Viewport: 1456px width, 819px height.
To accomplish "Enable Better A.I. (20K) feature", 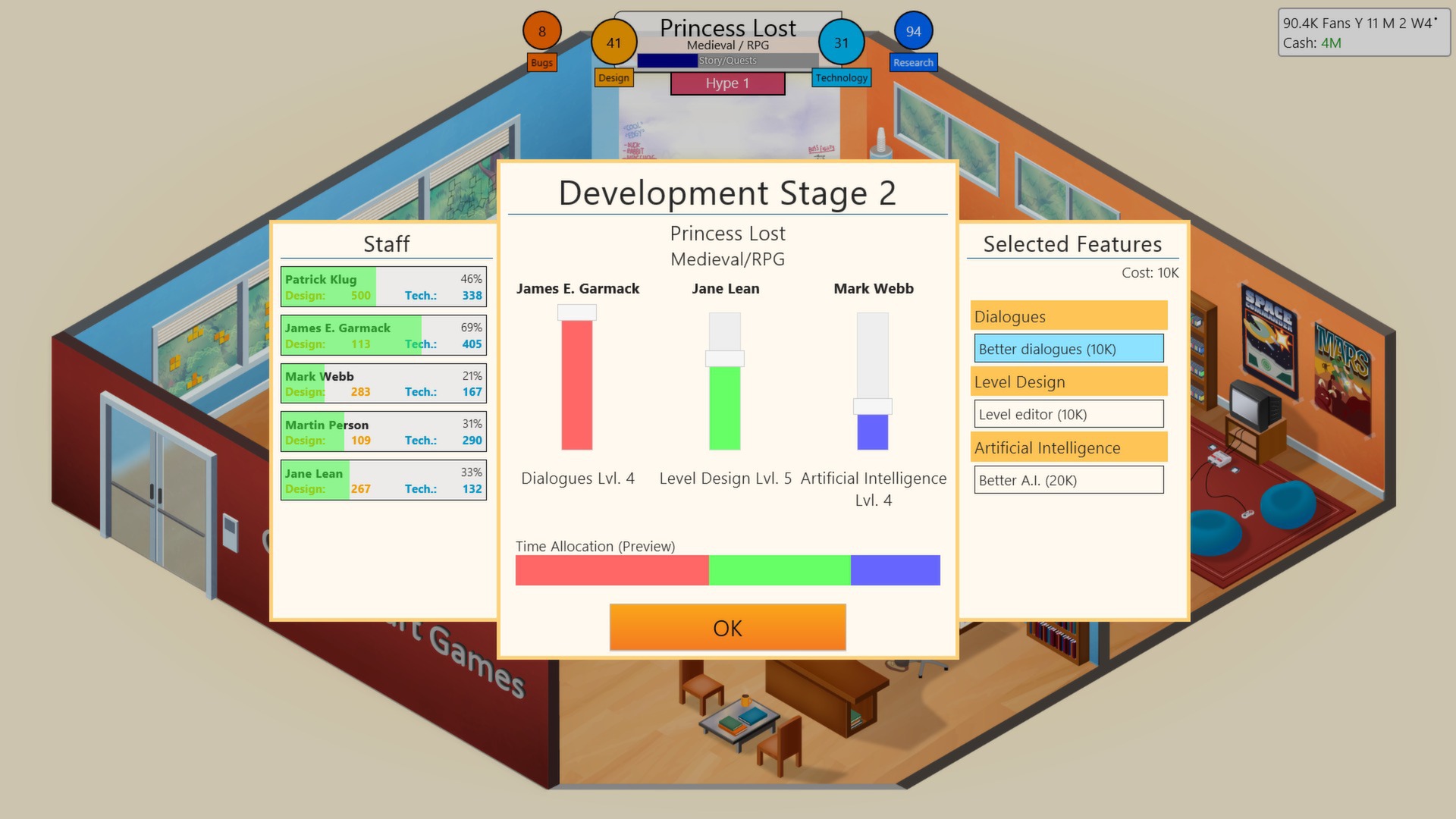I will tap(1067, 479).
